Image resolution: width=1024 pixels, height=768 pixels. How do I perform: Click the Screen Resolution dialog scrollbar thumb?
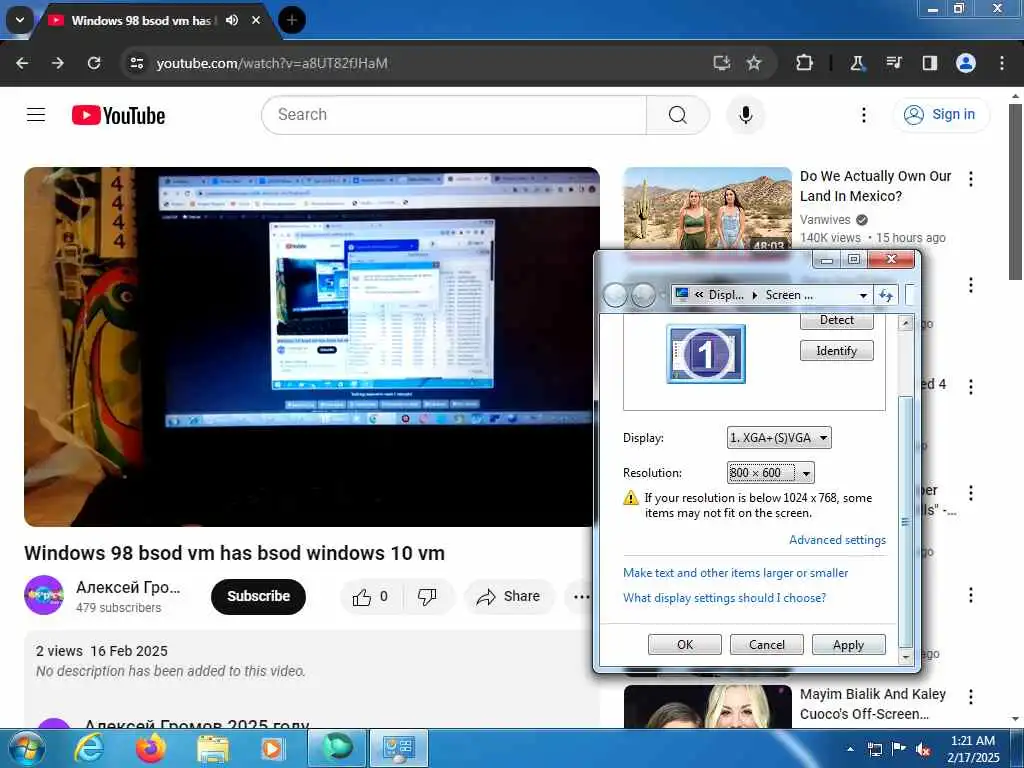[905, 520]
